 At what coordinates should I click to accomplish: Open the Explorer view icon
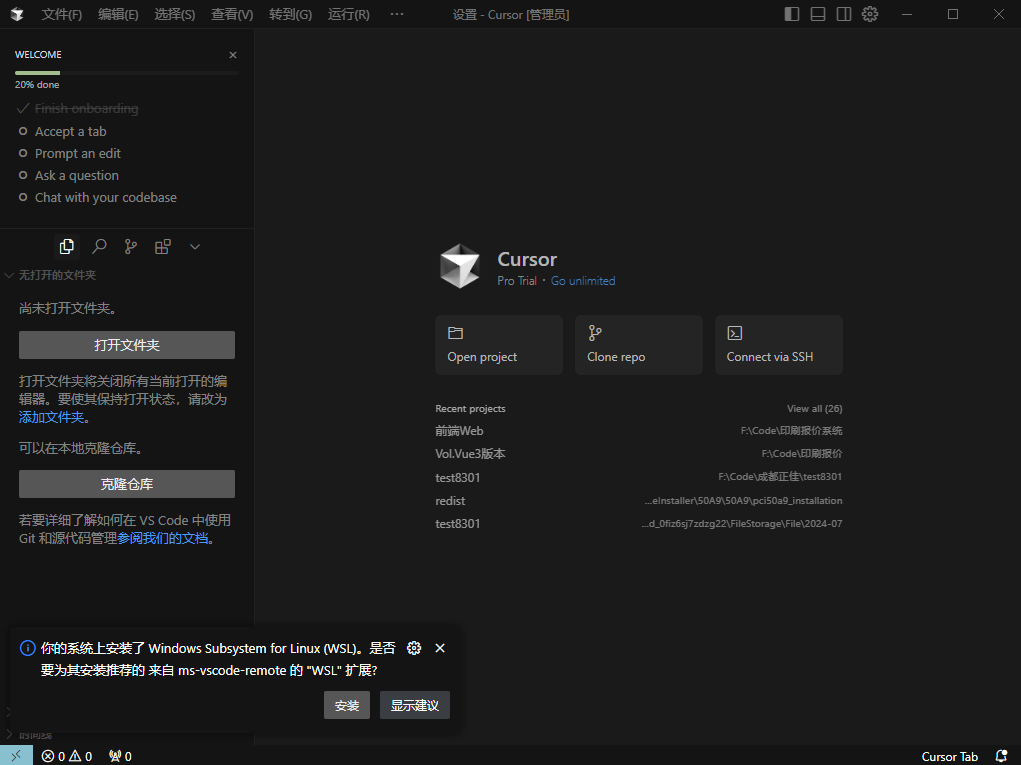click(66, 246)
